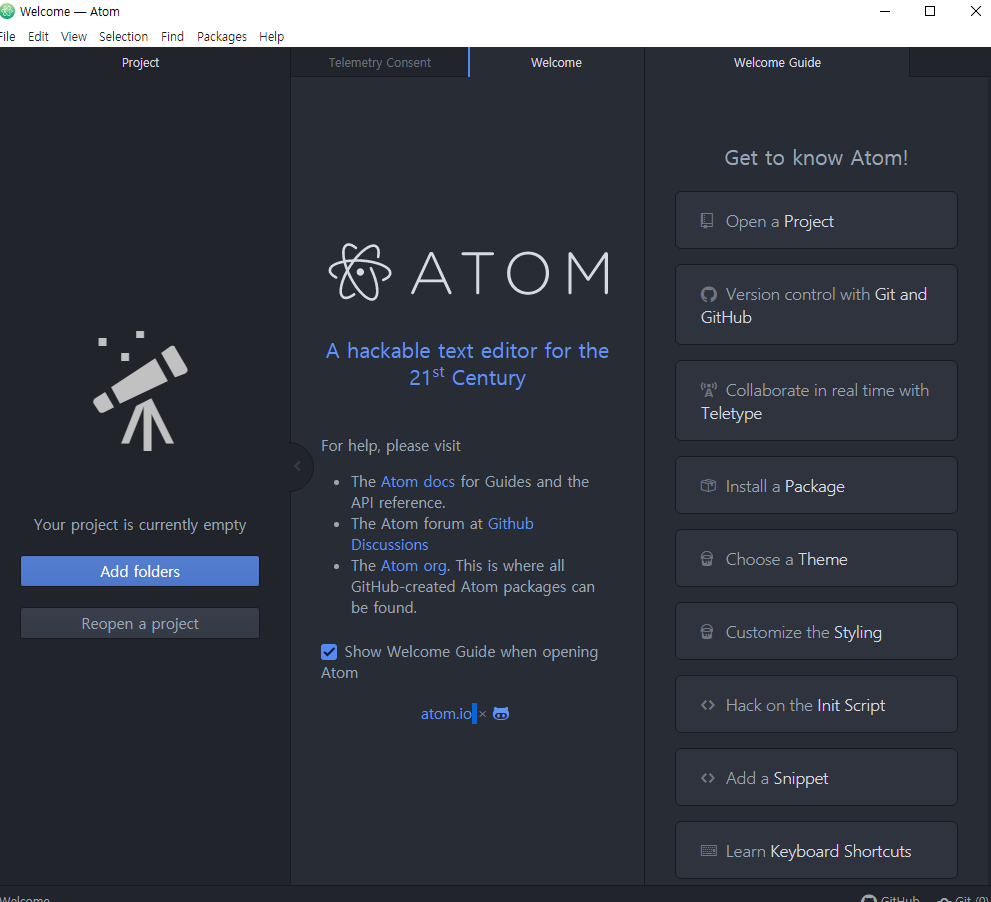Click the Octocat icon beside atom.io
The height and width of the screenshot is (902, 991).
coord(501,714)
